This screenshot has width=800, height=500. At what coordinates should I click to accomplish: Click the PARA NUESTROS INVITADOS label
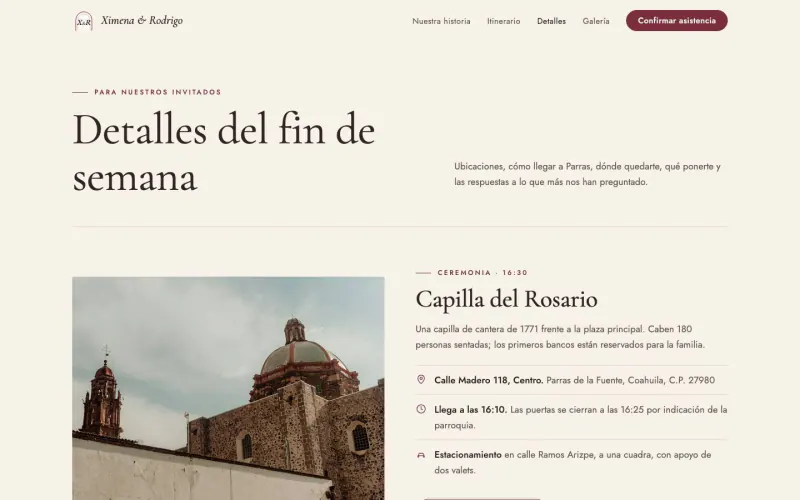158,92
